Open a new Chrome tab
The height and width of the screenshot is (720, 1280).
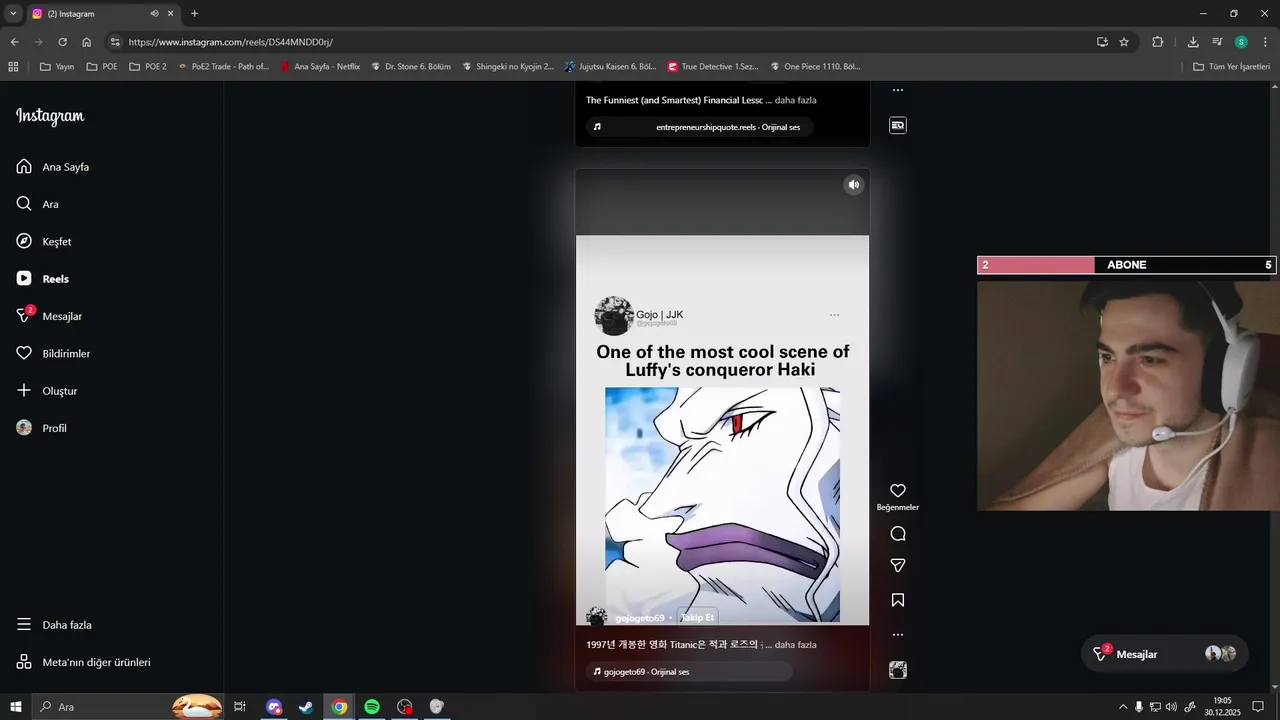coord(194,14)
